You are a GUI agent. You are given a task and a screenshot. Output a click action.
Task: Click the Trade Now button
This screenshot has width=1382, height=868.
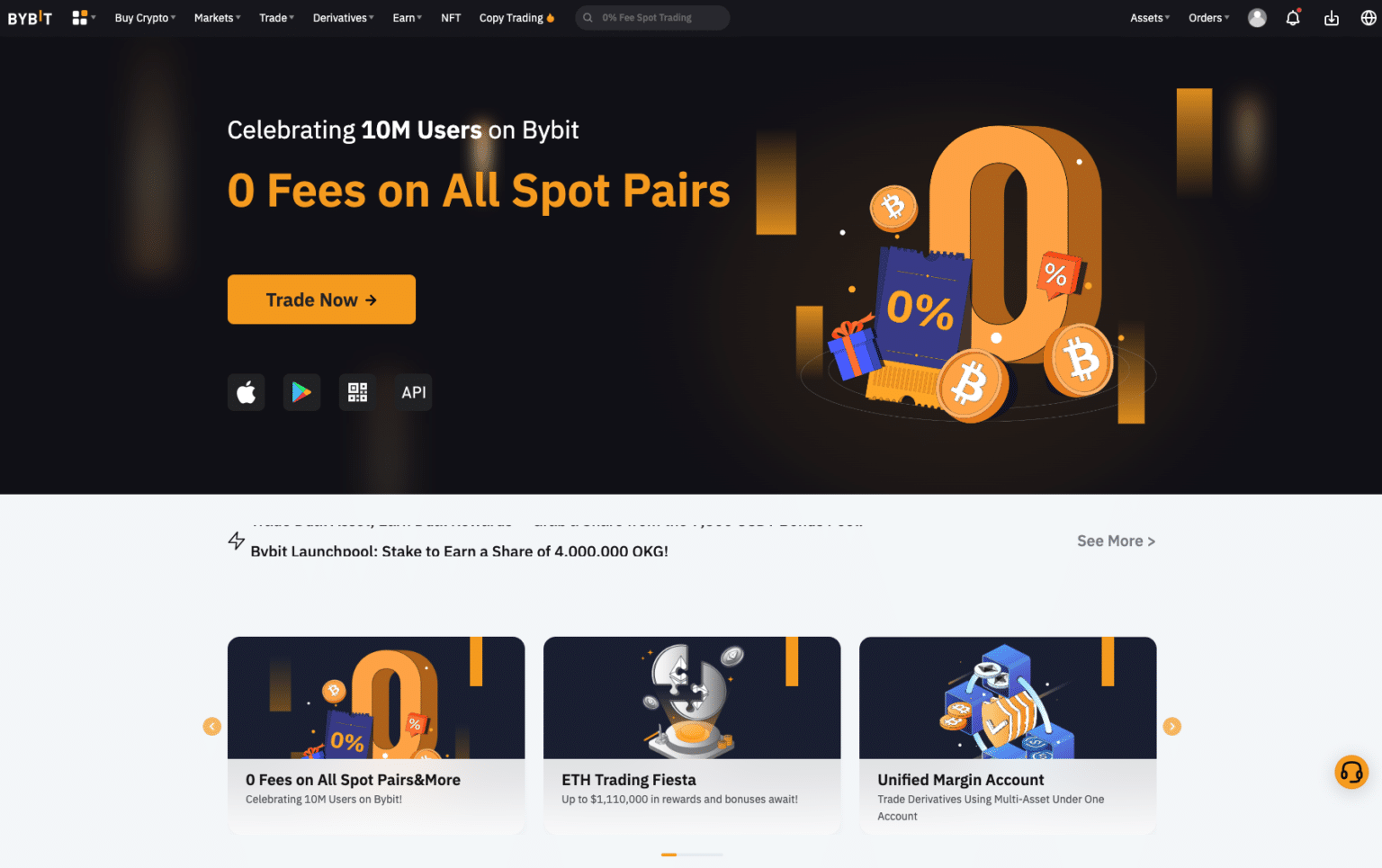[x=321, y=300]
